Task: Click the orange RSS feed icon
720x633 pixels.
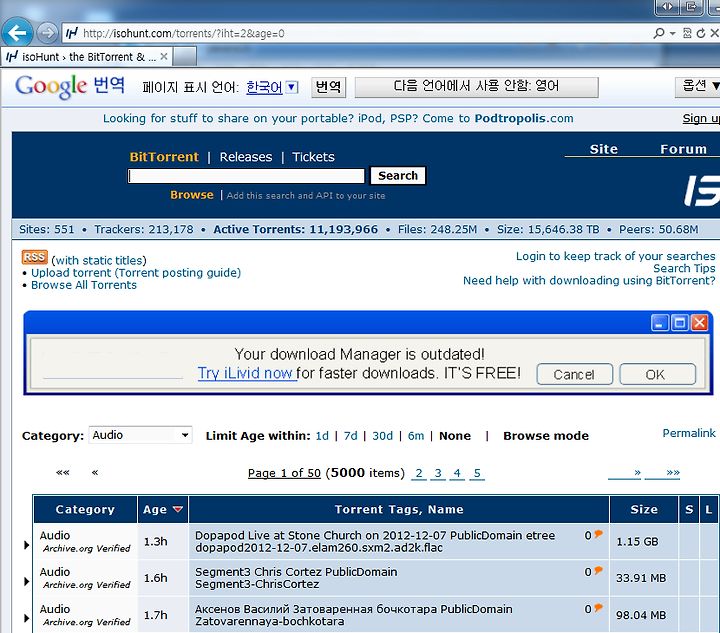Action: point(34,257)
